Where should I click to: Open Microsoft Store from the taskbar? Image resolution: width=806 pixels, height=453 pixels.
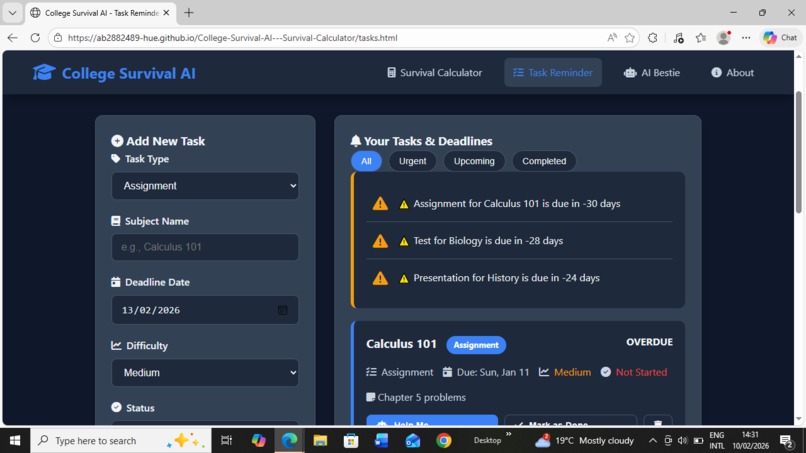351,441
